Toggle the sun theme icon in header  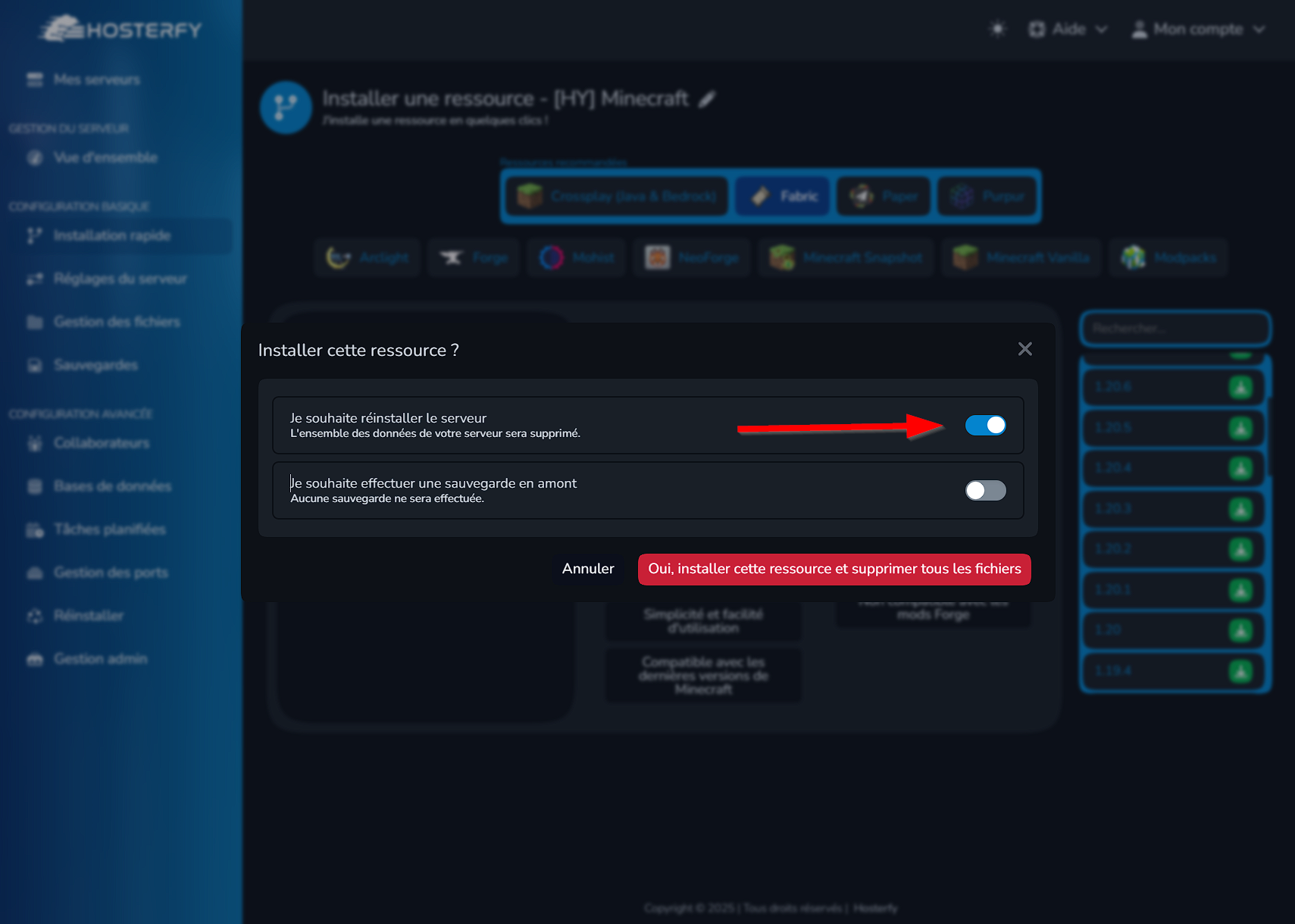coord(998,29)
